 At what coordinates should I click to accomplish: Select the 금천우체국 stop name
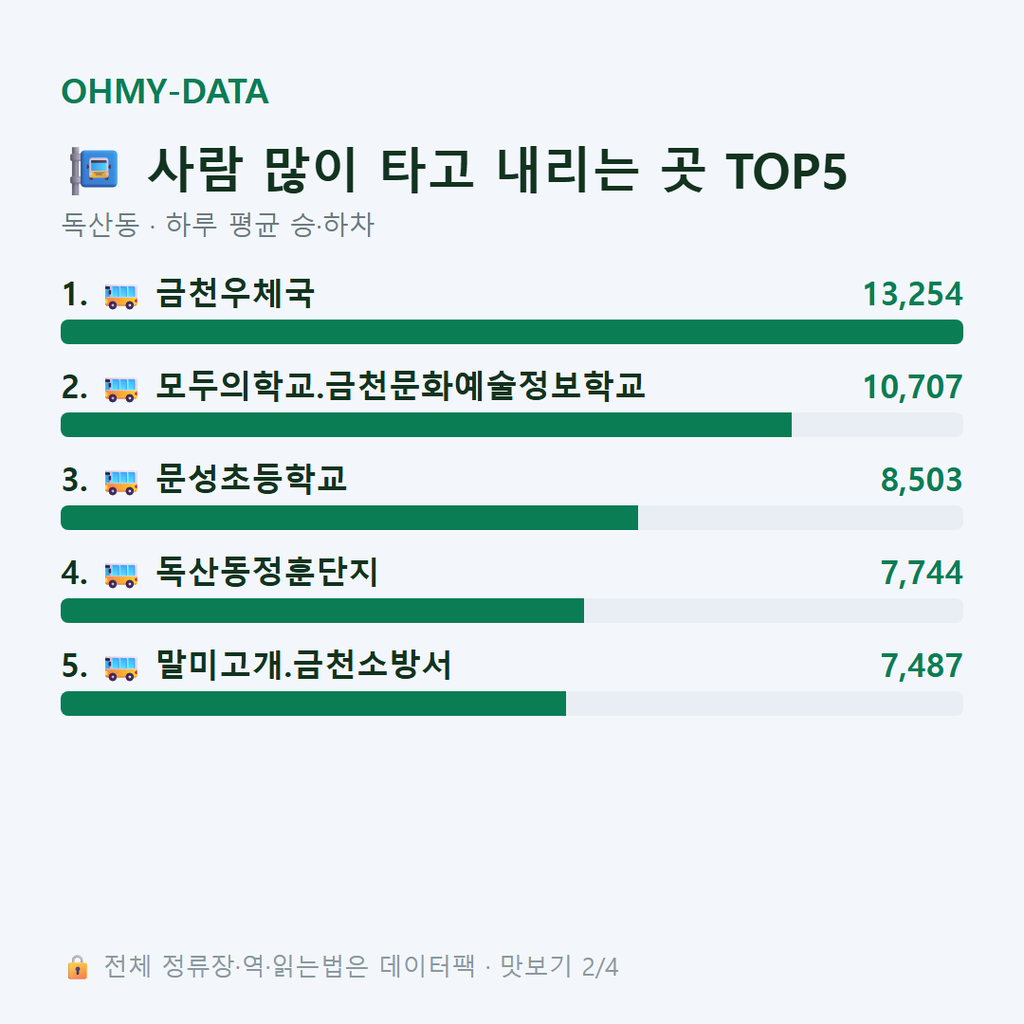point(235,294)
